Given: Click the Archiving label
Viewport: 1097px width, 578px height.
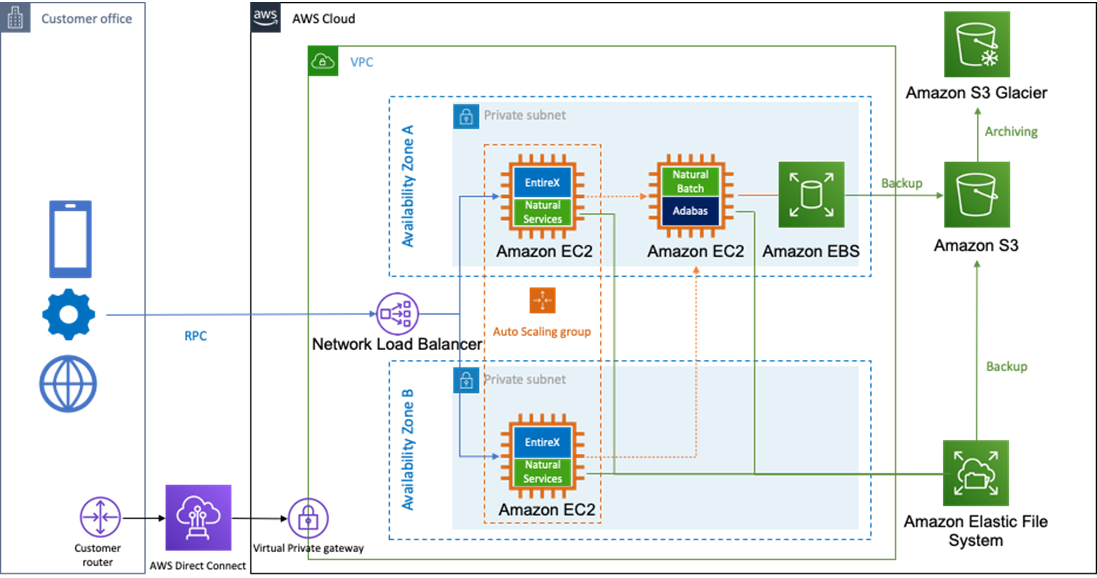Looking at the screenshot, I should coord(1011,132).
